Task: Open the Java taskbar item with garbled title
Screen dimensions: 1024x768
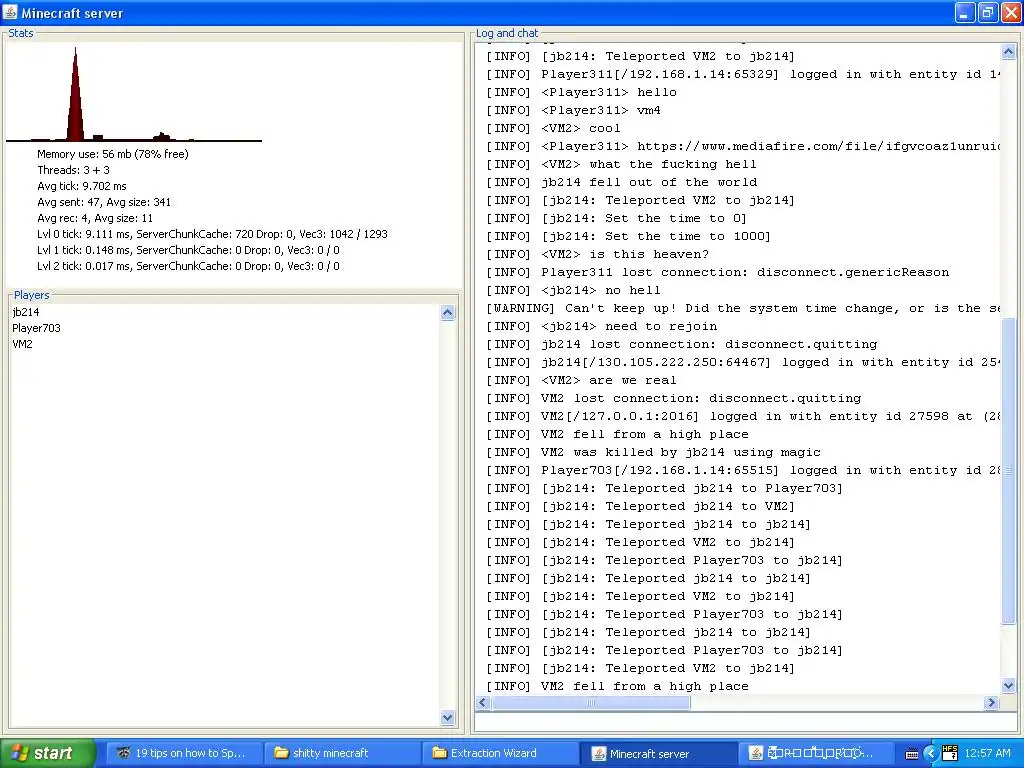Action: point(818,753)
